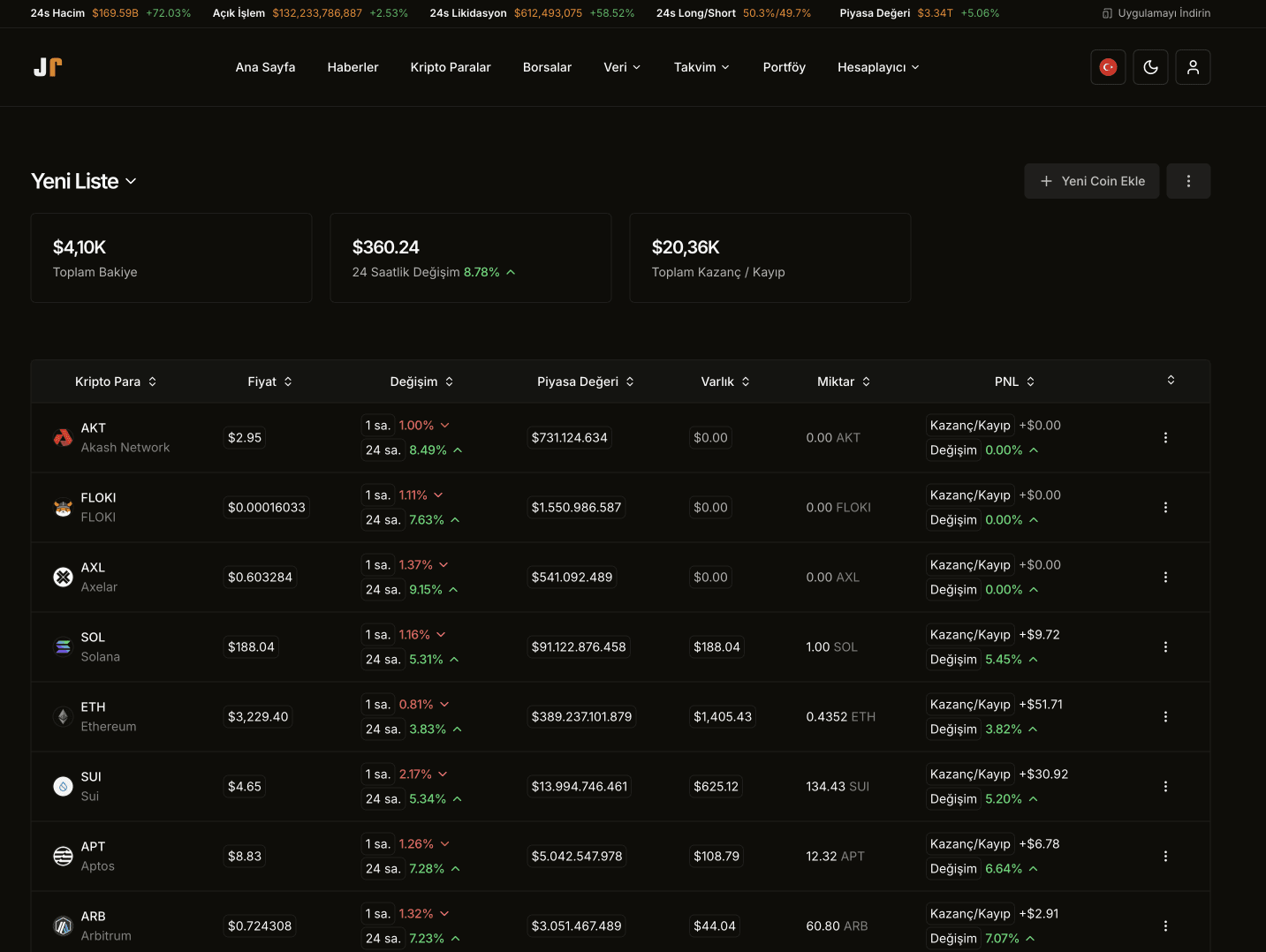Expand the Hesaplayıcı dropdown menu
Image resolution: width=1266 pixels, height=952 pixels.
coord(878,67)
